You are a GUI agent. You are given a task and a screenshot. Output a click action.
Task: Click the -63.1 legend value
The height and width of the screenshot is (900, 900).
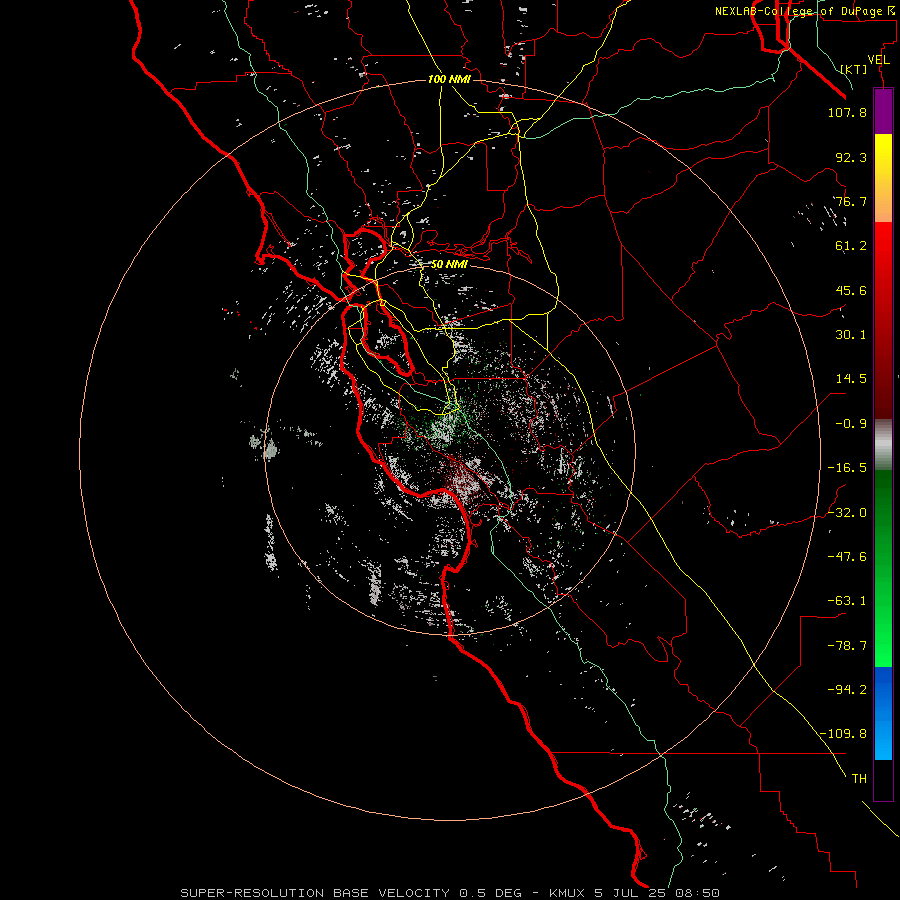point(847,601)
